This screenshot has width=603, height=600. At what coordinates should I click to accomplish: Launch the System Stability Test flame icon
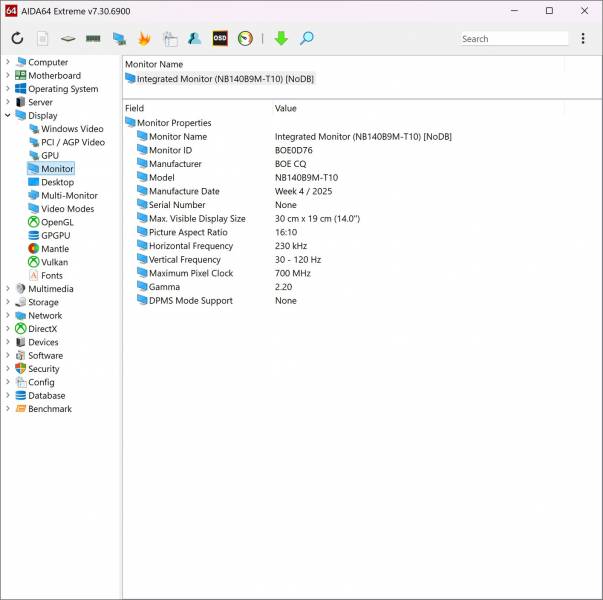[x=144, y=38]
